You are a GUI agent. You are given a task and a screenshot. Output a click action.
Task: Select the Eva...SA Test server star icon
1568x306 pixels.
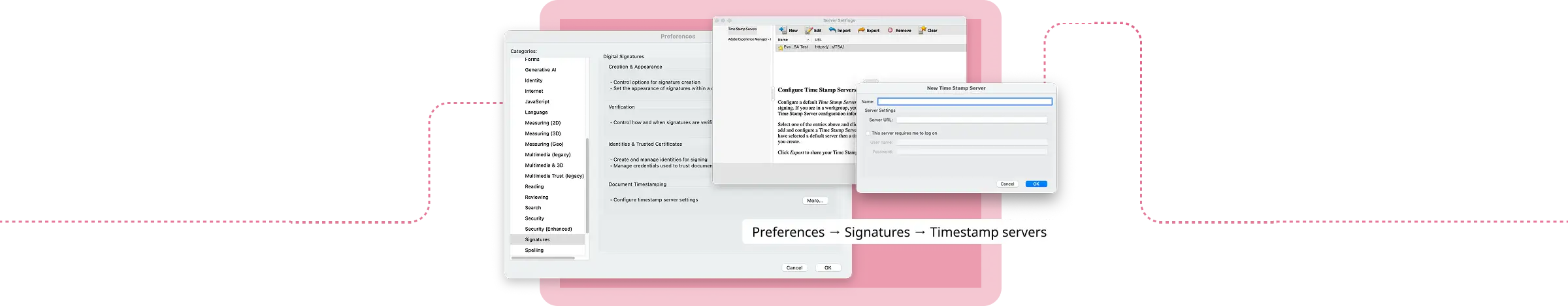780,47
